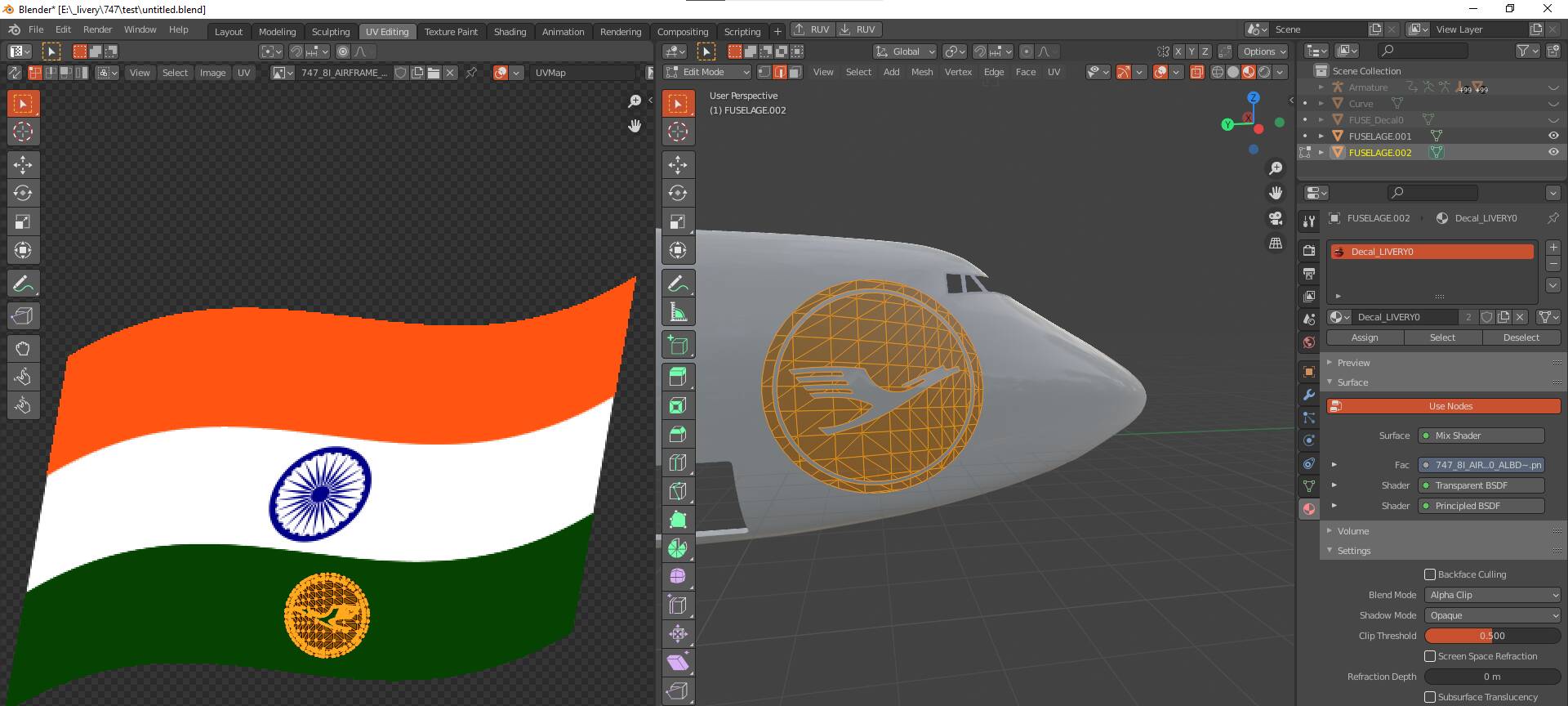
Task: Hide FUSELAGE.002 with its eye icon
Action: point(1553,152)
